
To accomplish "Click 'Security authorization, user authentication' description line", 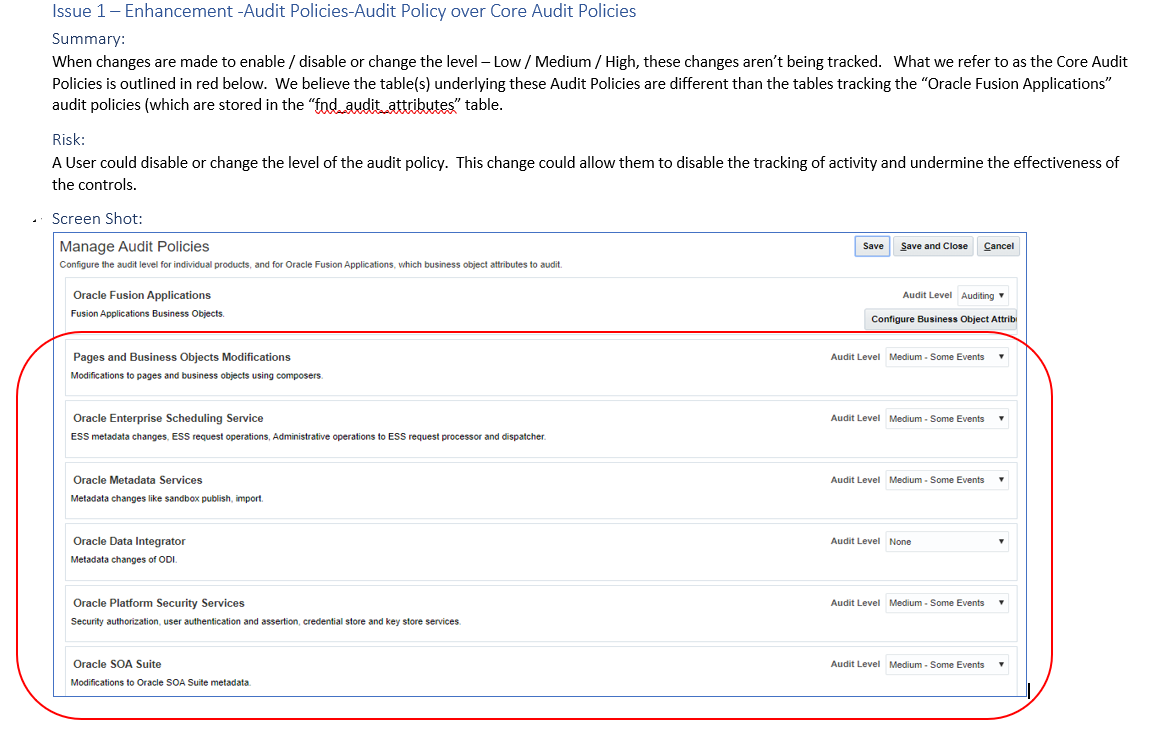I will click(x=265, y=622).
